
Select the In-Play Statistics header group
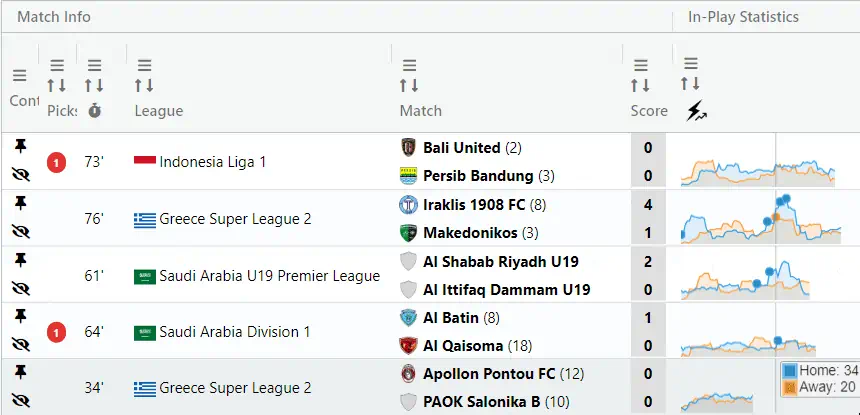pos(743,17)
